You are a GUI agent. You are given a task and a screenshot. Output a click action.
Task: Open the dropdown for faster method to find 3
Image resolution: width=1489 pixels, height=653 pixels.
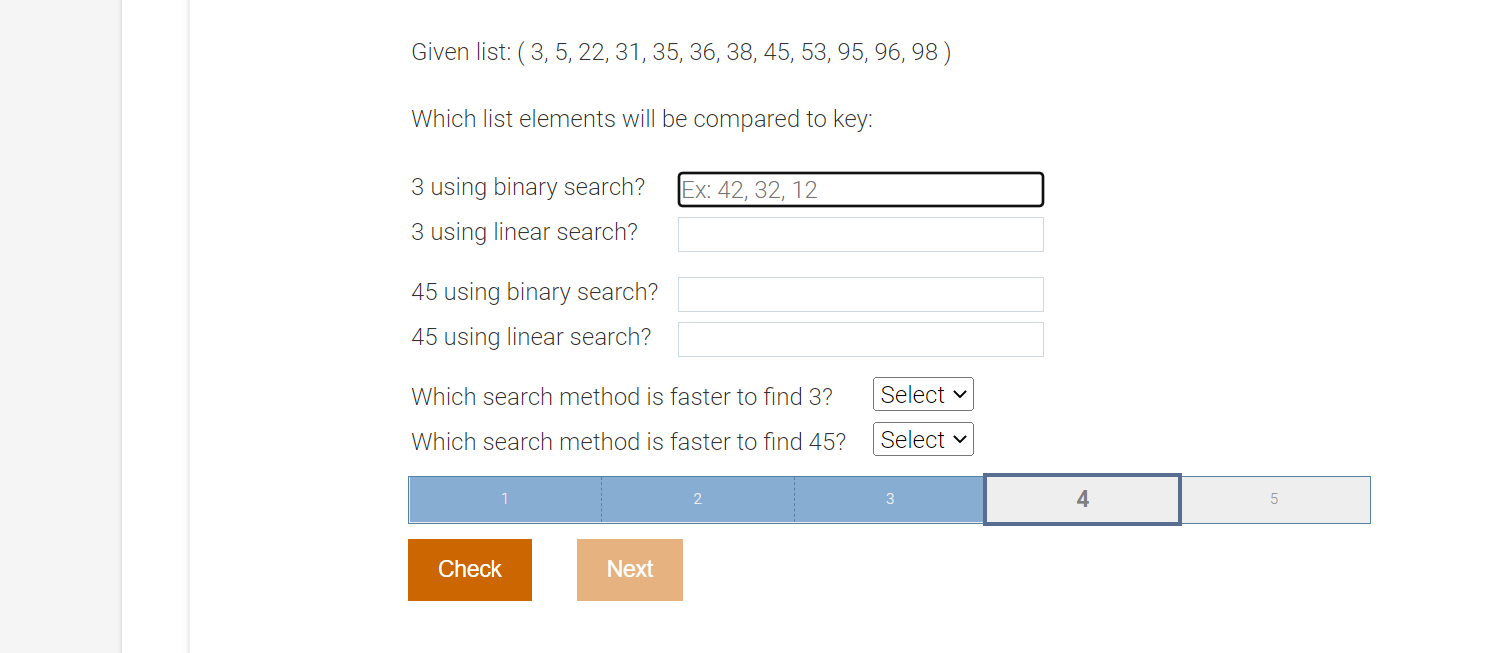coord(922,393)
